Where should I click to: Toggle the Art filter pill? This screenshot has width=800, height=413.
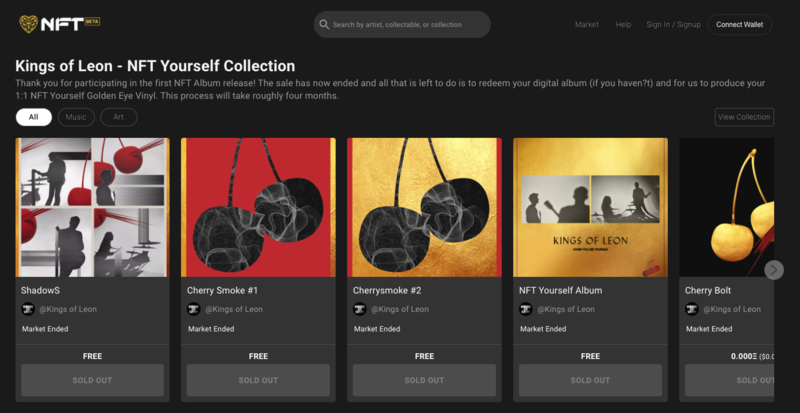[x=118, y=117]
